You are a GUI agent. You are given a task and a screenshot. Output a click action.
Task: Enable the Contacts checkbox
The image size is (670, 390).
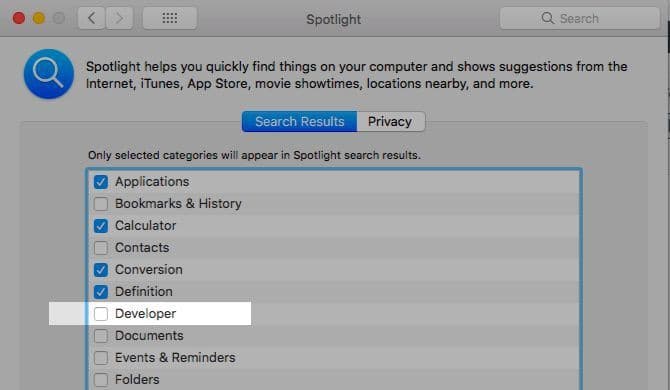click(x=101, y=248)
